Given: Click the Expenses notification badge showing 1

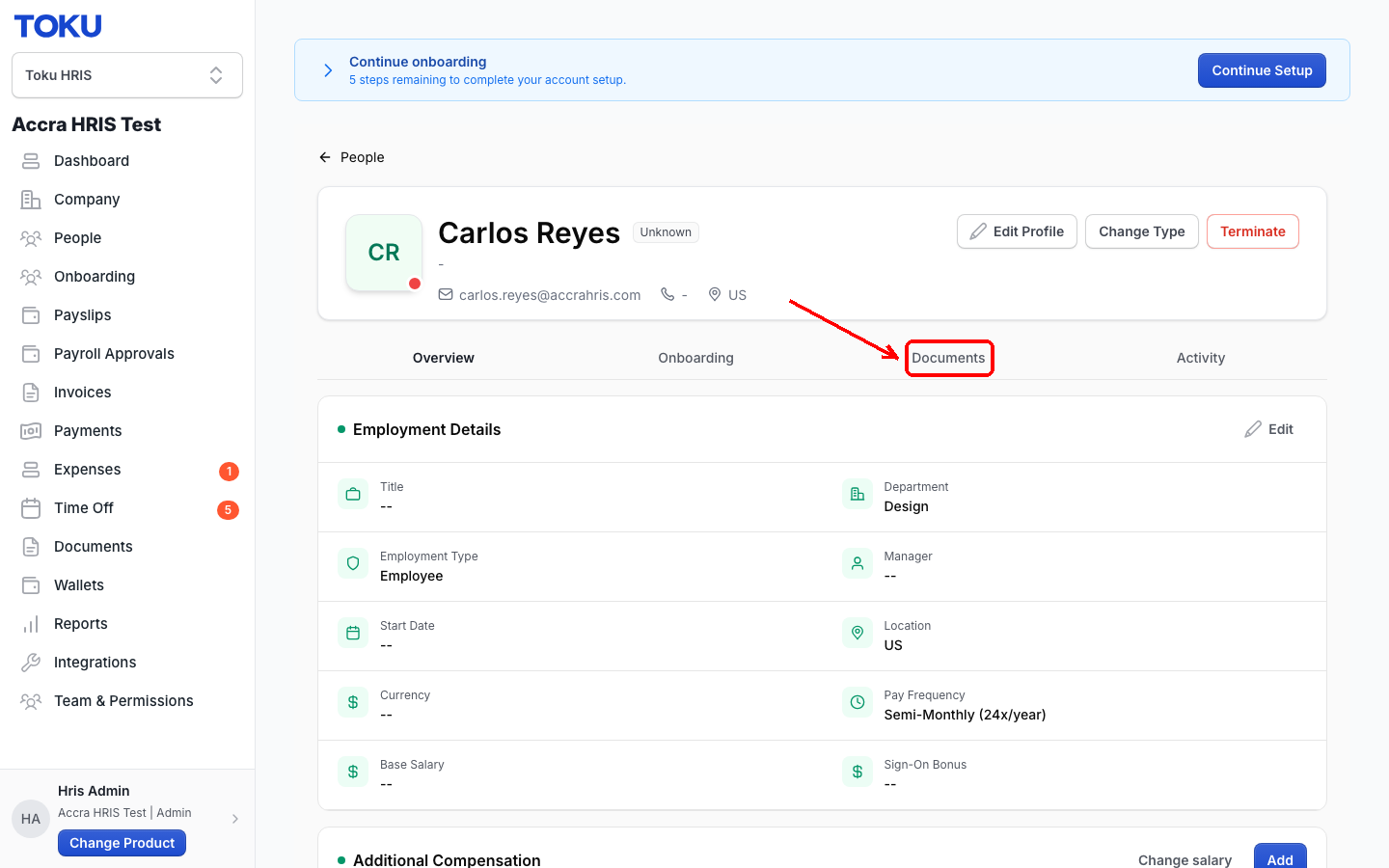Looking at the screenshot, I should (x=229, y=471).
